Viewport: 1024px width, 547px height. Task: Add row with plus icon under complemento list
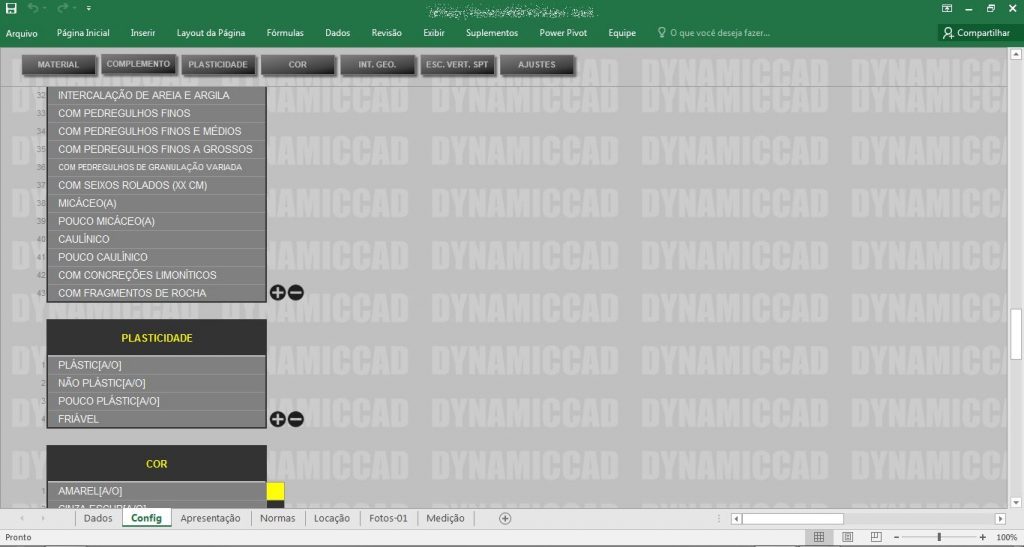click(278, 292)
